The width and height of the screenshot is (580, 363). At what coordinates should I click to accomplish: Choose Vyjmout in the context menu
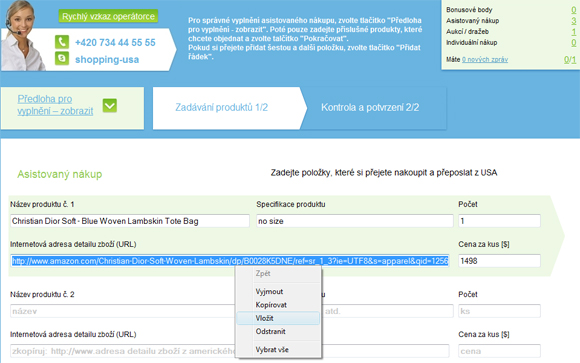(278, 292)
